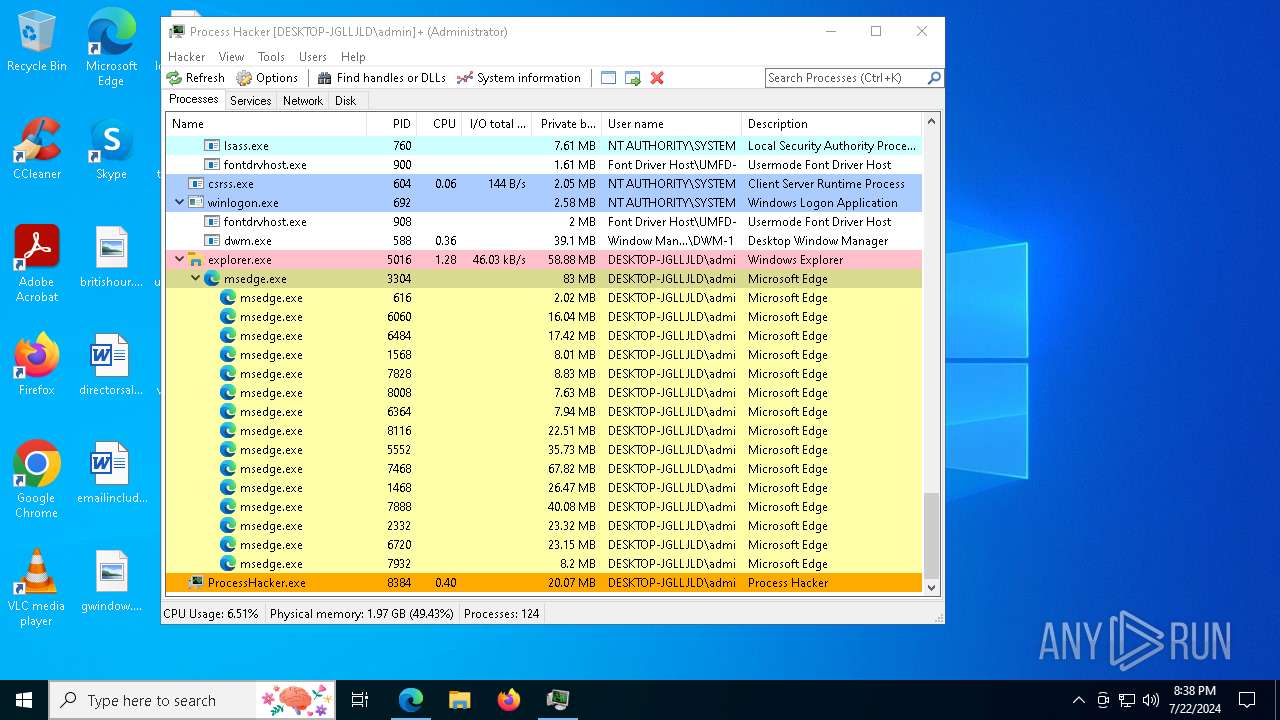Click Physical memory status entry

tap(361, 613)
